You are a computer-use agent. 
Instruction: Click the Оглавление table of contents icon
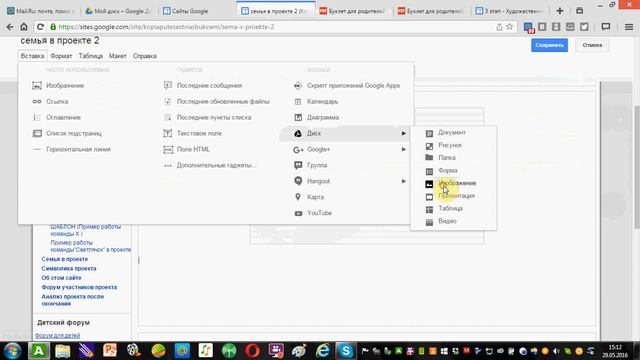37,118
